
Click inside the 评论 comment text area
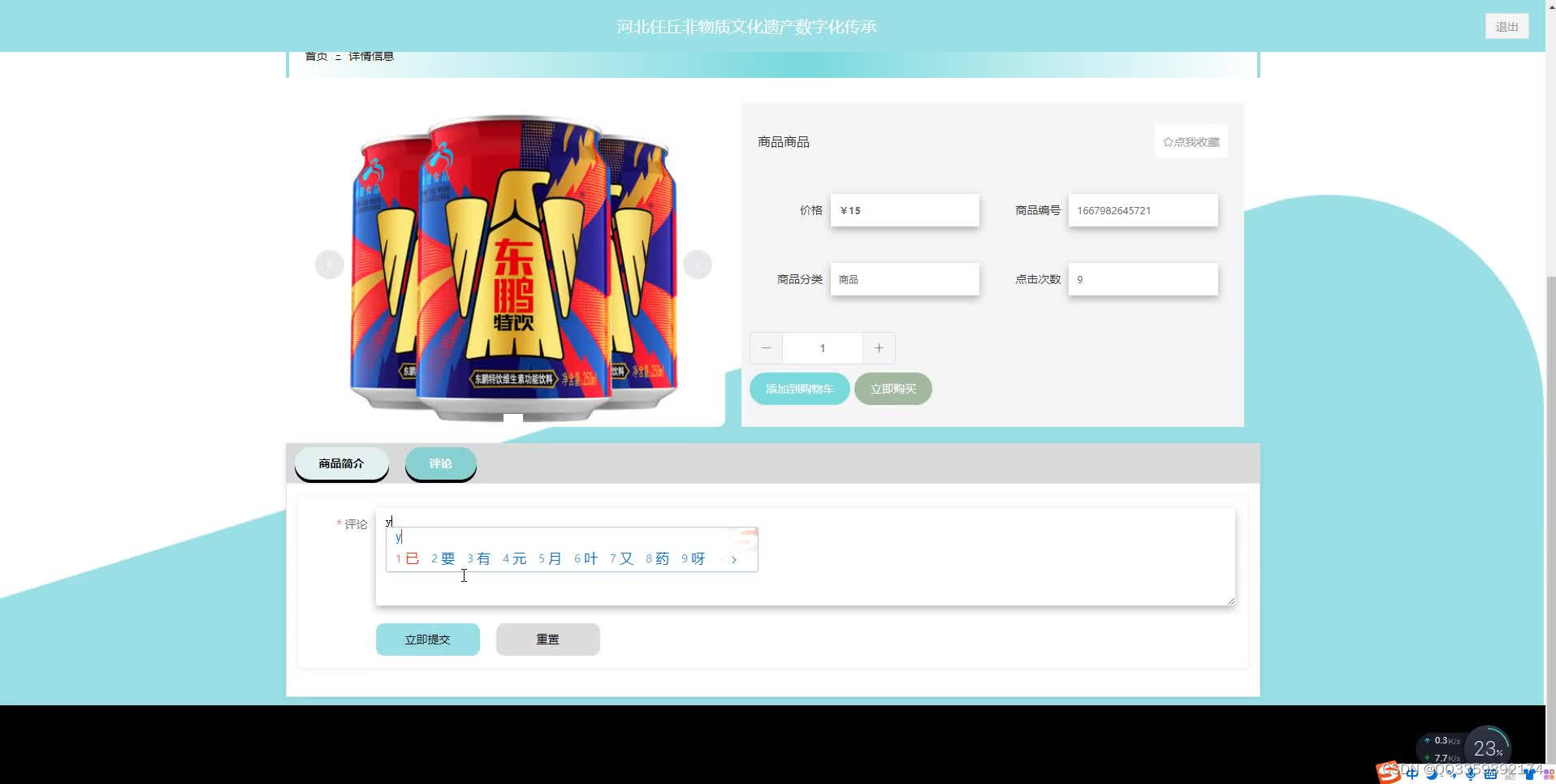point(805,557)
